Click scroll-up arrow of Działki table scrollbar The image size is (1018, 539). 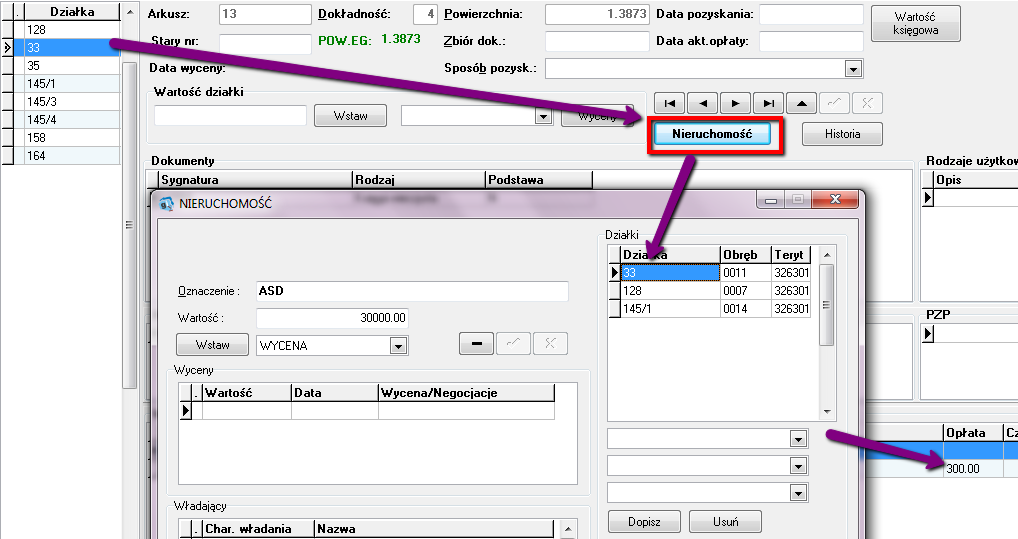(826, 255)
